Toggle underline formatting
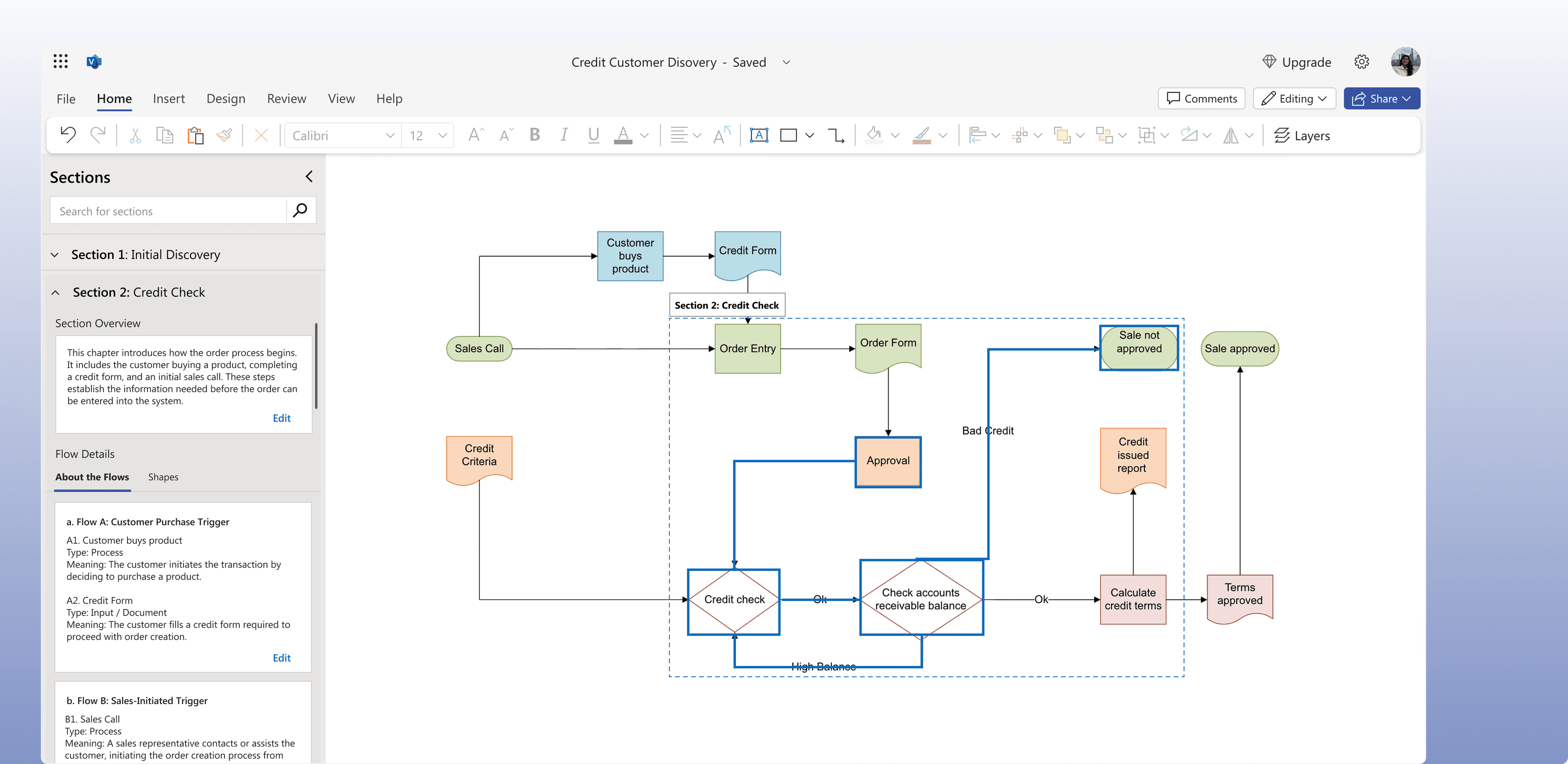 (x=594, y=135)
